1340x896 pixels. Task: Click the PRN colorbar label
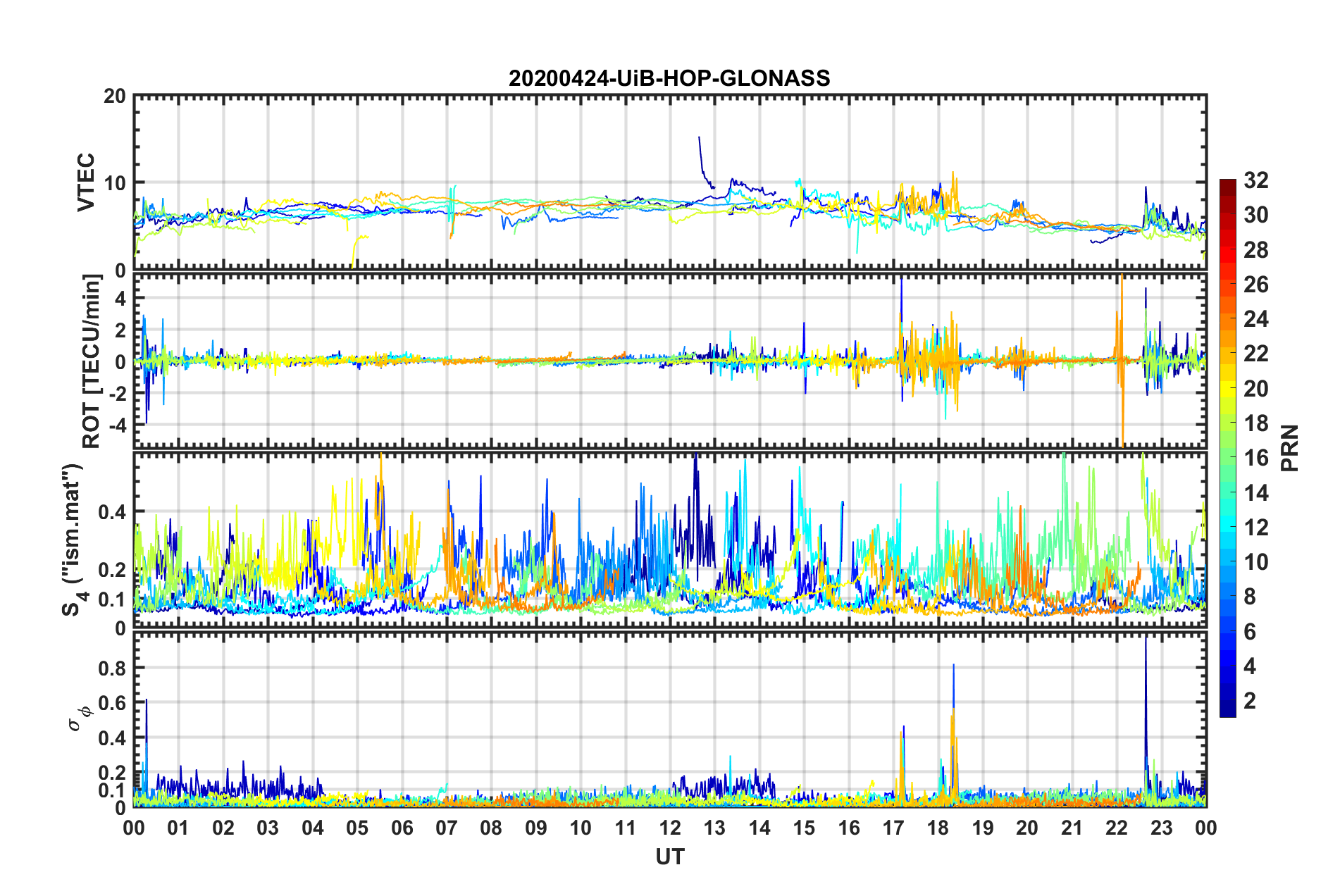tap(1290, 448)
